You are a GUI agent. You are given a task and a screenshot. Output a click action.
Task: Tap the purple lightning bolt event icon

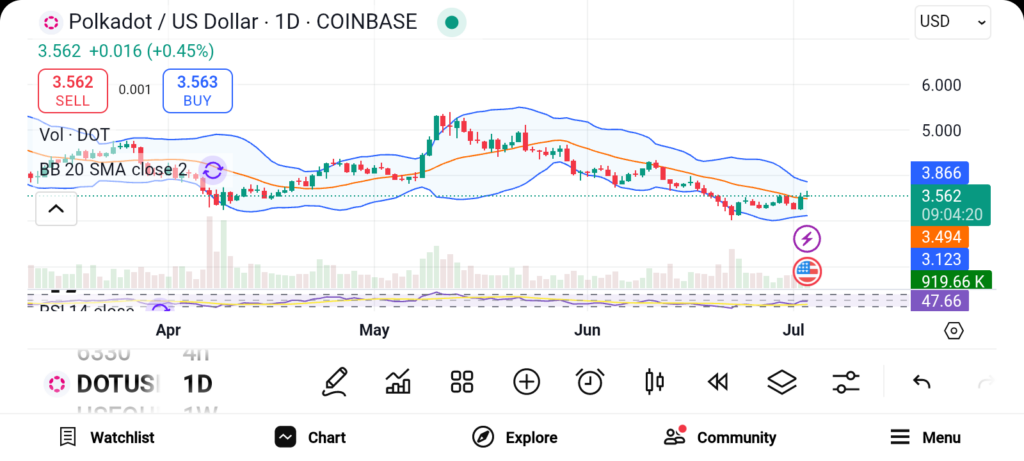click(x=807, y=239)
